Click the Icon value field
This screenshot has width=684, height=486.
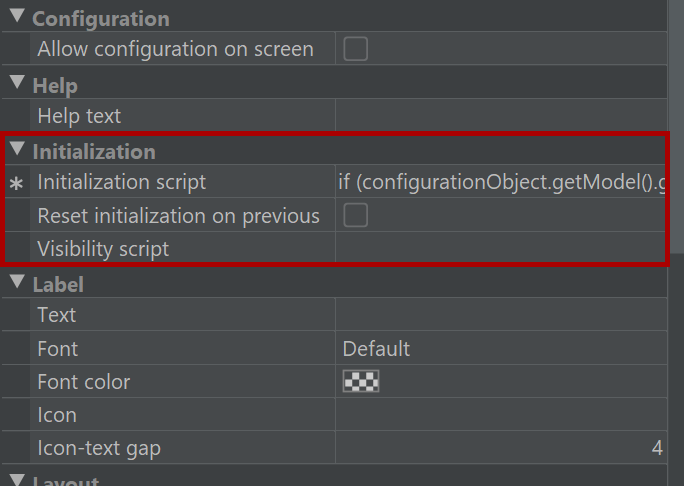[501, 414]
